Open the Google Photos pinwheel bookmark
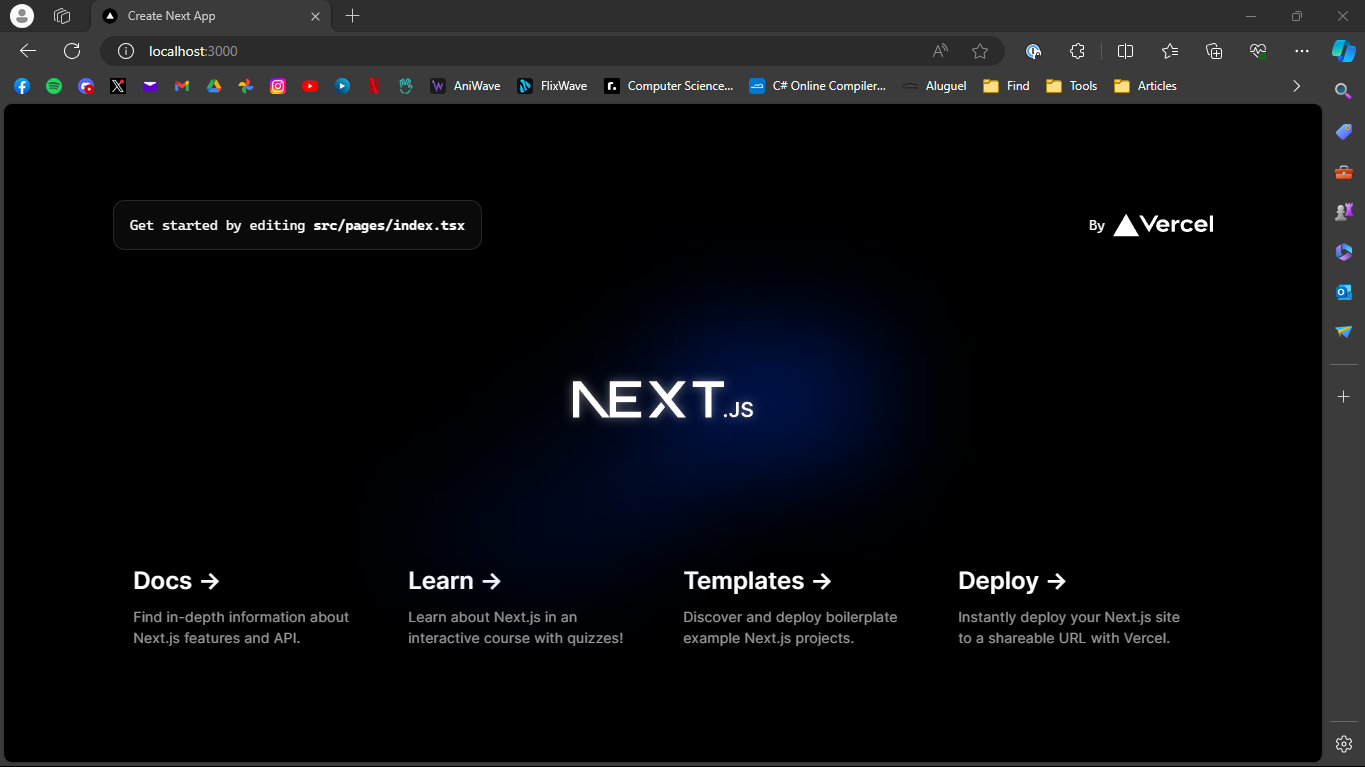This screenshot has width=1365, height=767. tap(246, 86)
